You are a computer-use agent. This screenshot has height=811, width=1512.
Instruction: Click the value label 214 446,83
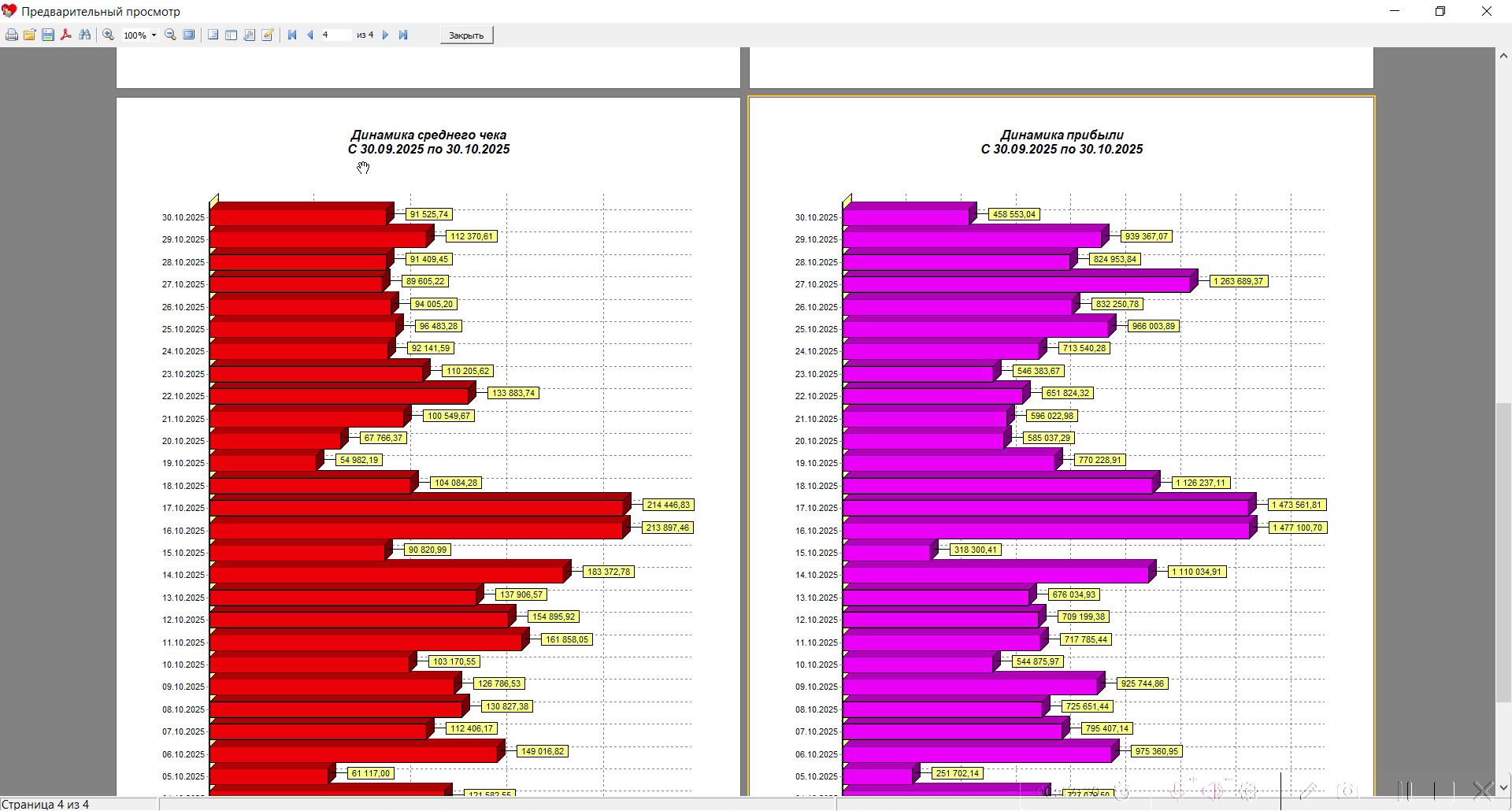click(x=669, y=505)
